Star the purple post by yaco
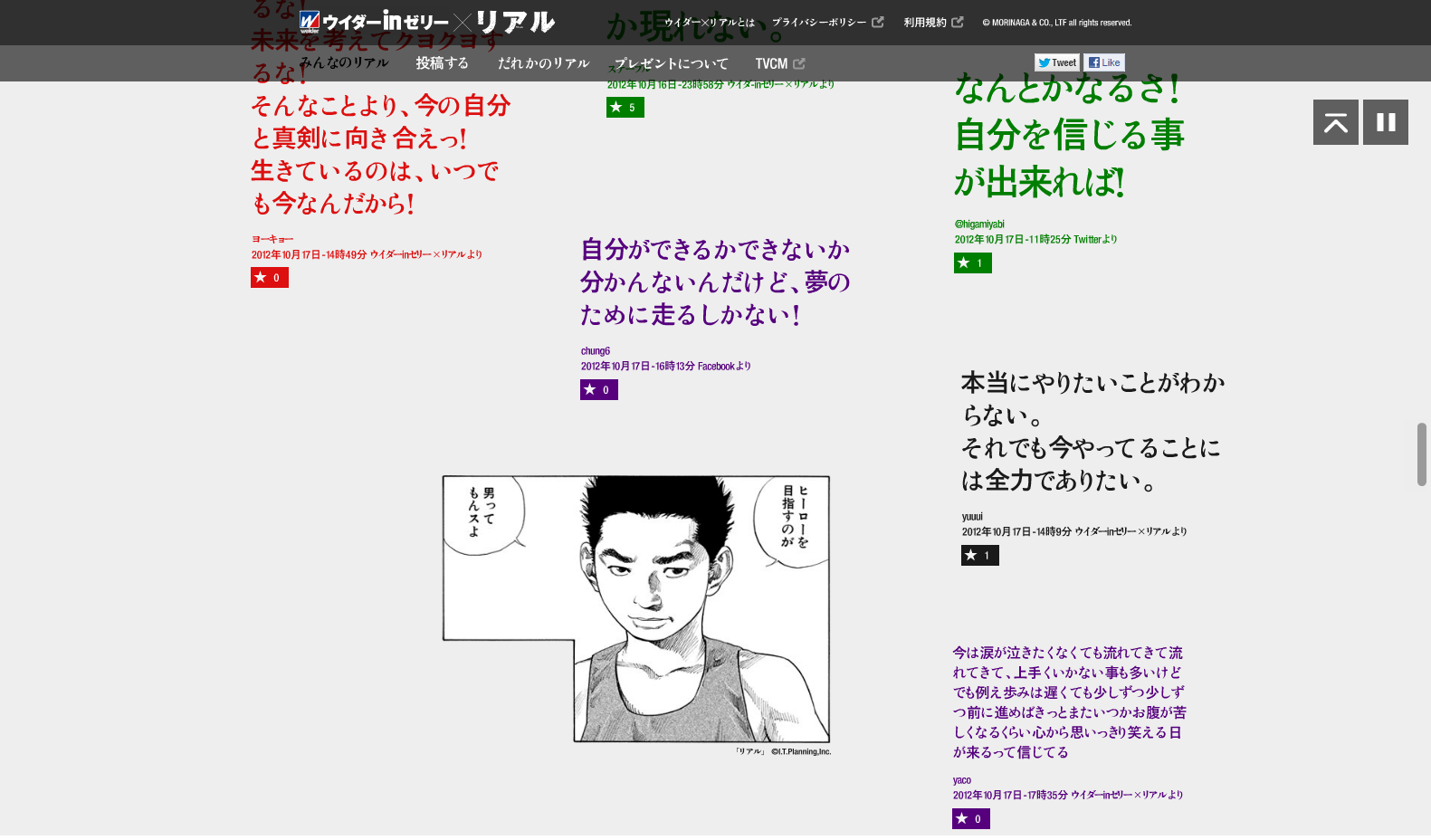This screenshot has width=1431, height=840. (970, 819)
